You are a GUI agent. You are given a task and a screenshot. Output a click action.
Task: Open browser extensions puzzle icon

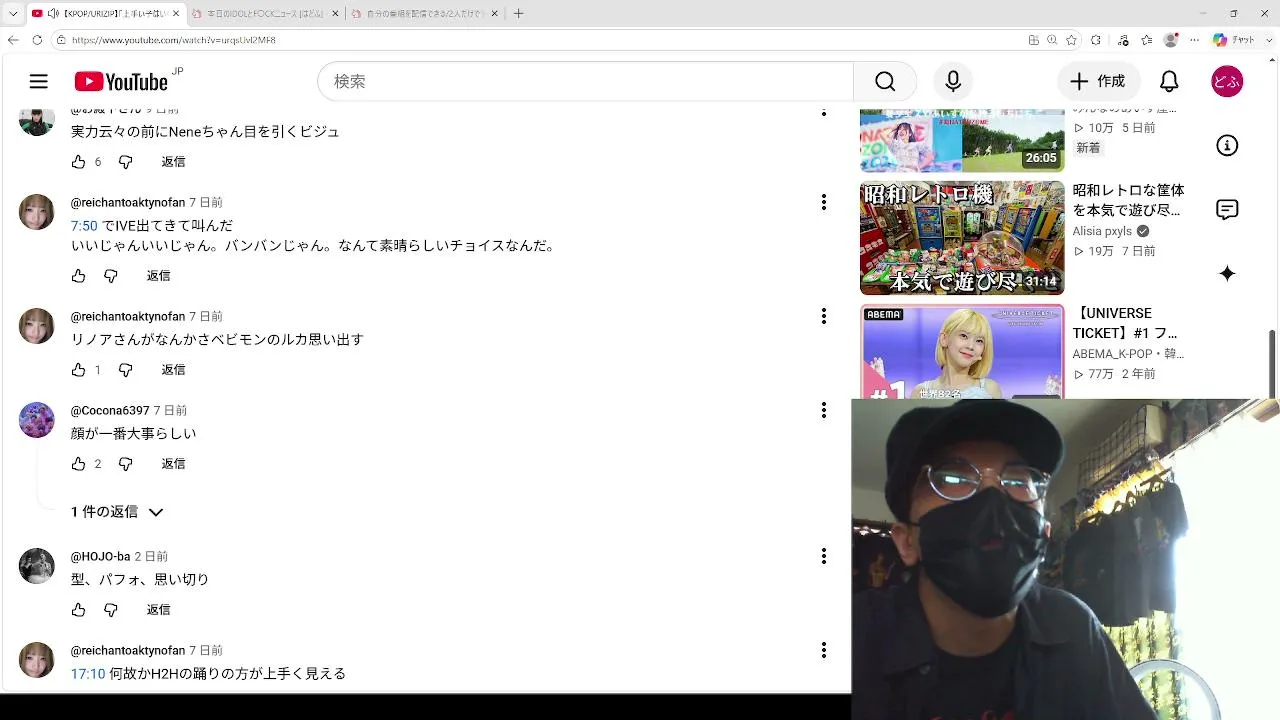(x=1096, y=40)
